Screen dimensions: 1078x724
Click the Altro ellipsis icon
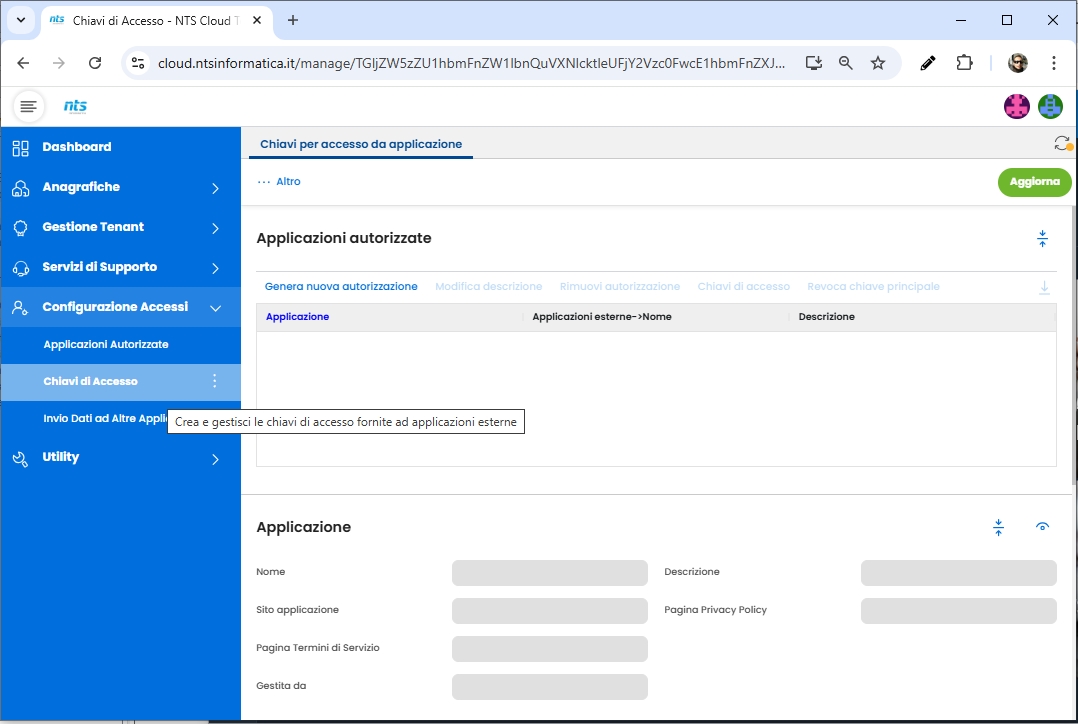click(264, 182)
